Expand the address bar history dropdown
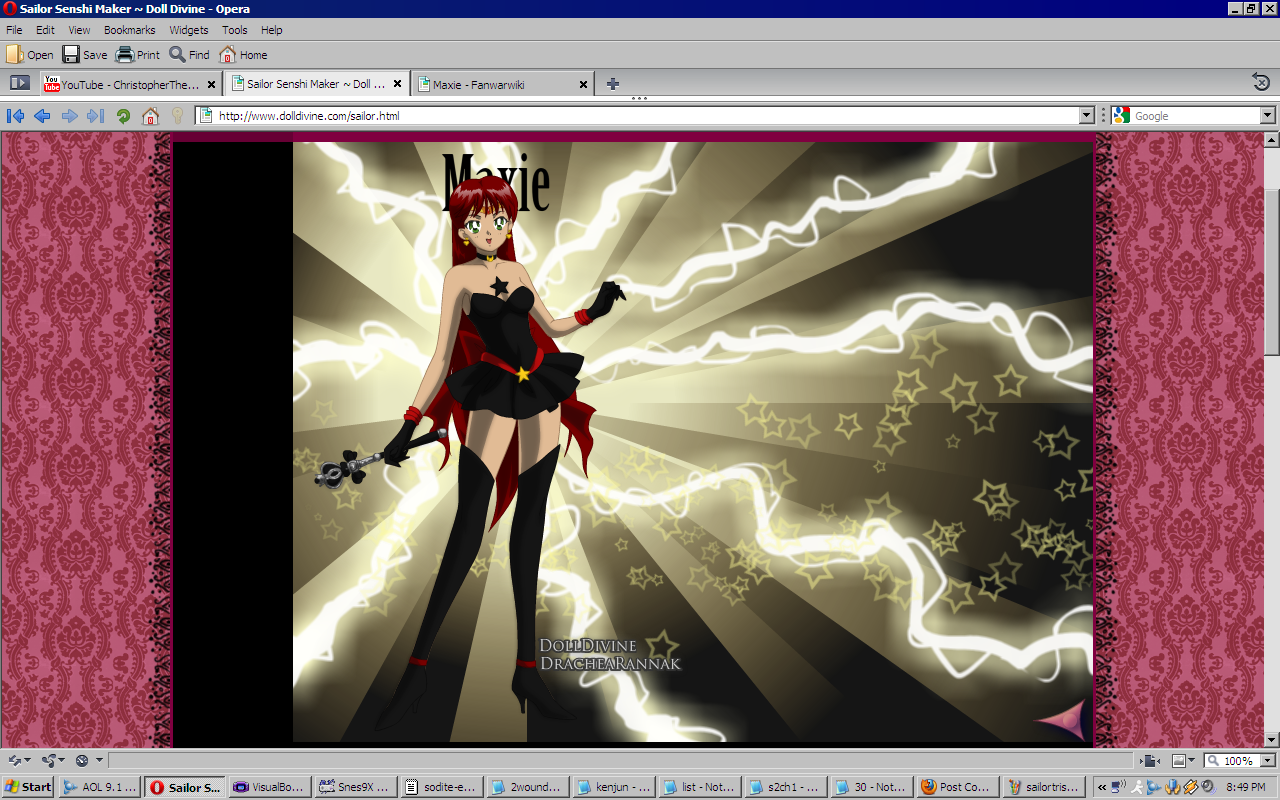The height and width of the screenshot is (800, 1280). (x=1087, y=116)
